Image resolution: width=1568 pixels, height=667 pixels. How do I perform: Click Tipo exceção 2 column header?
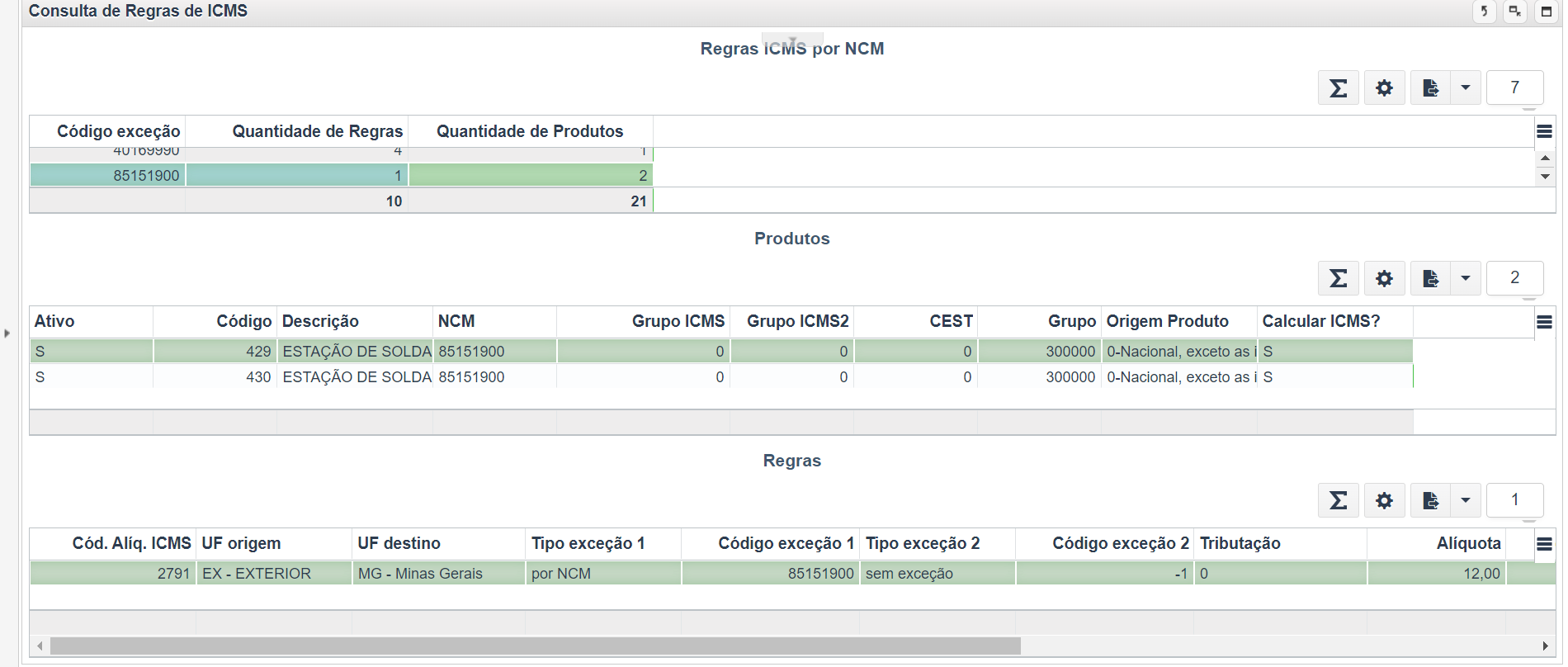(937, 543)
